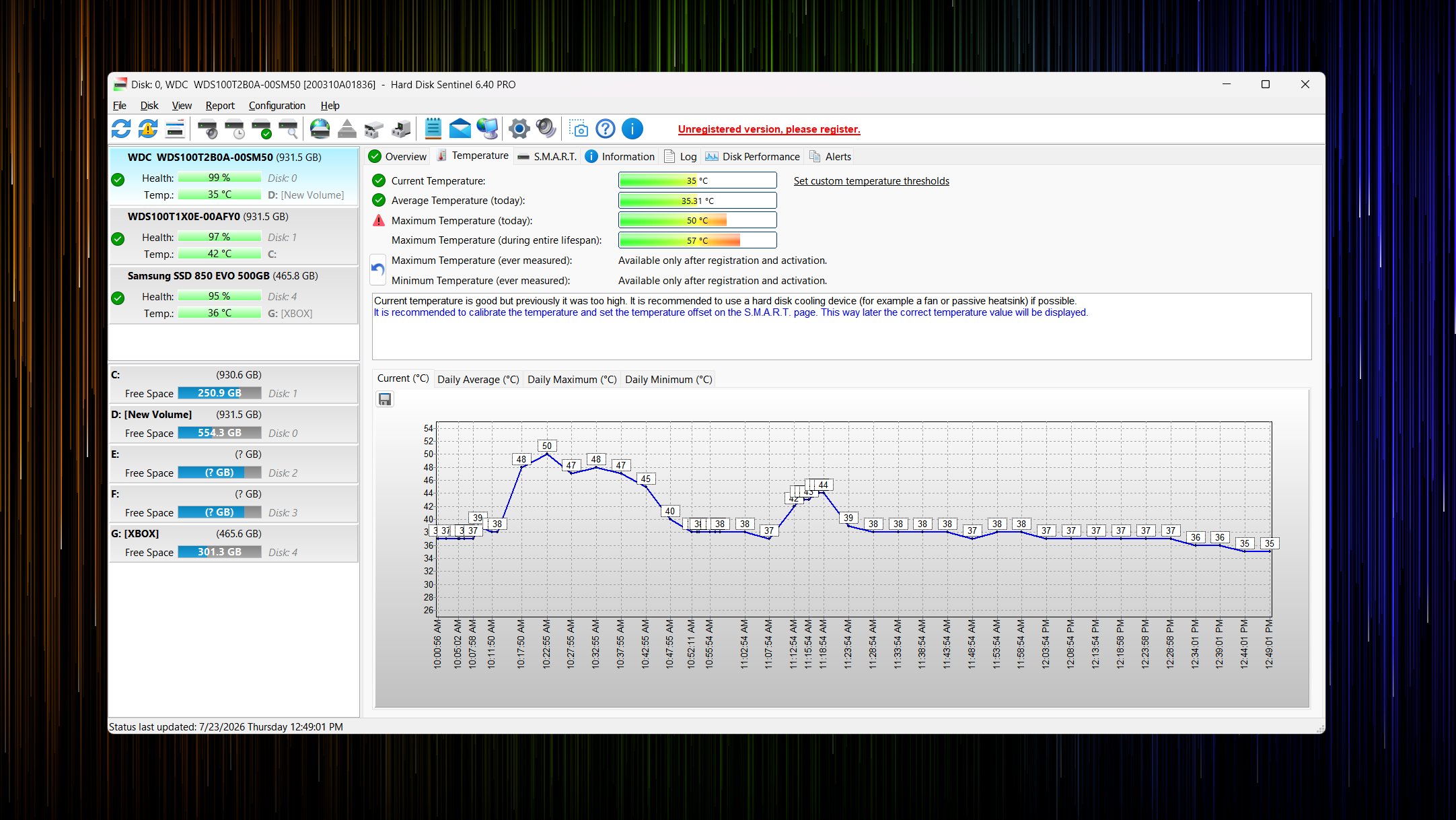Image resolution: width=1456 pixels, height=820 pixels.
Task: Click the Current Temperature 35 °C bar
Action: coord(697,180)
